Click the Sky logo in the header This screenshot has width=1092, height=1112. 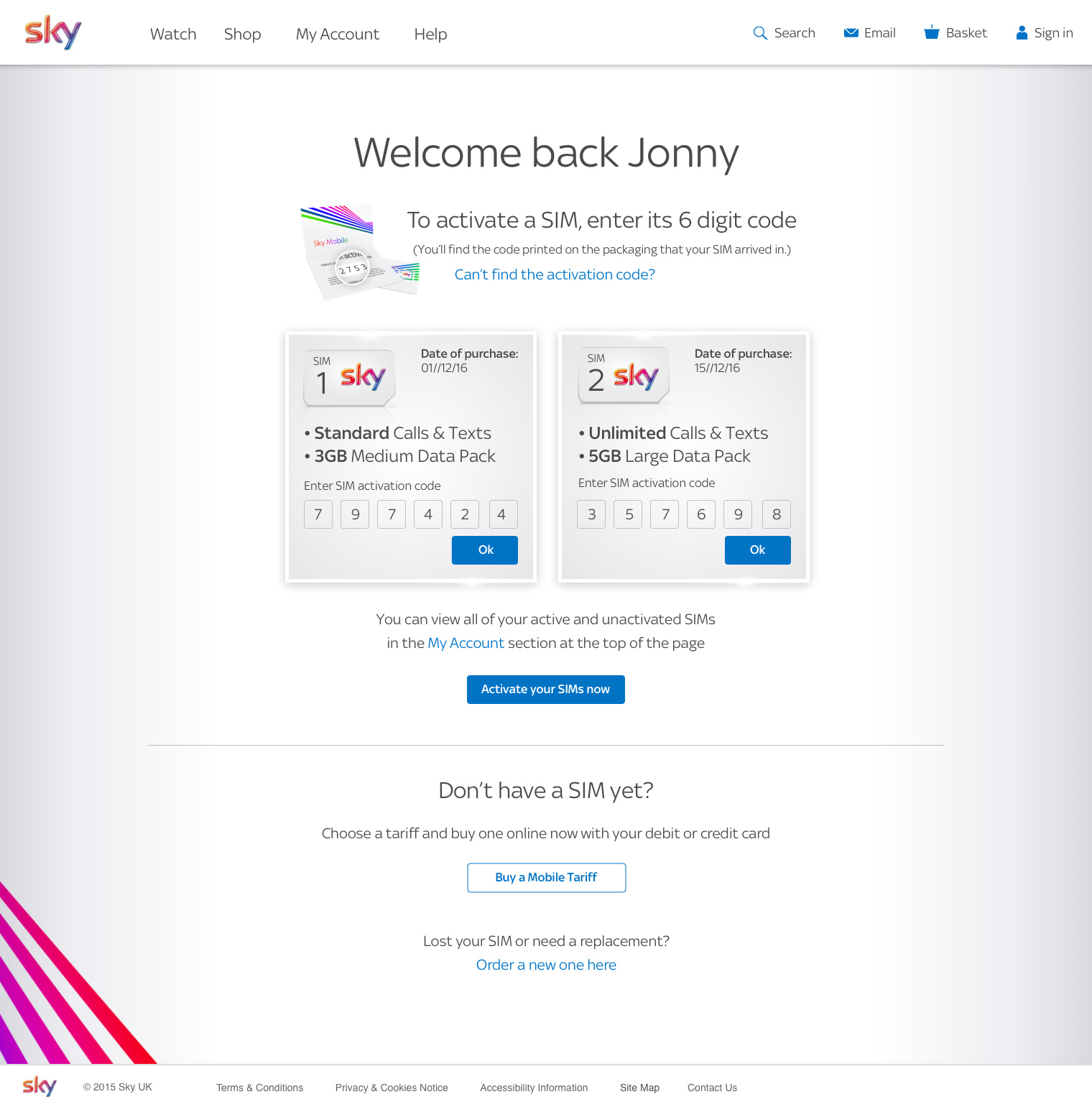pyautogui.click(x=53, y=33)
